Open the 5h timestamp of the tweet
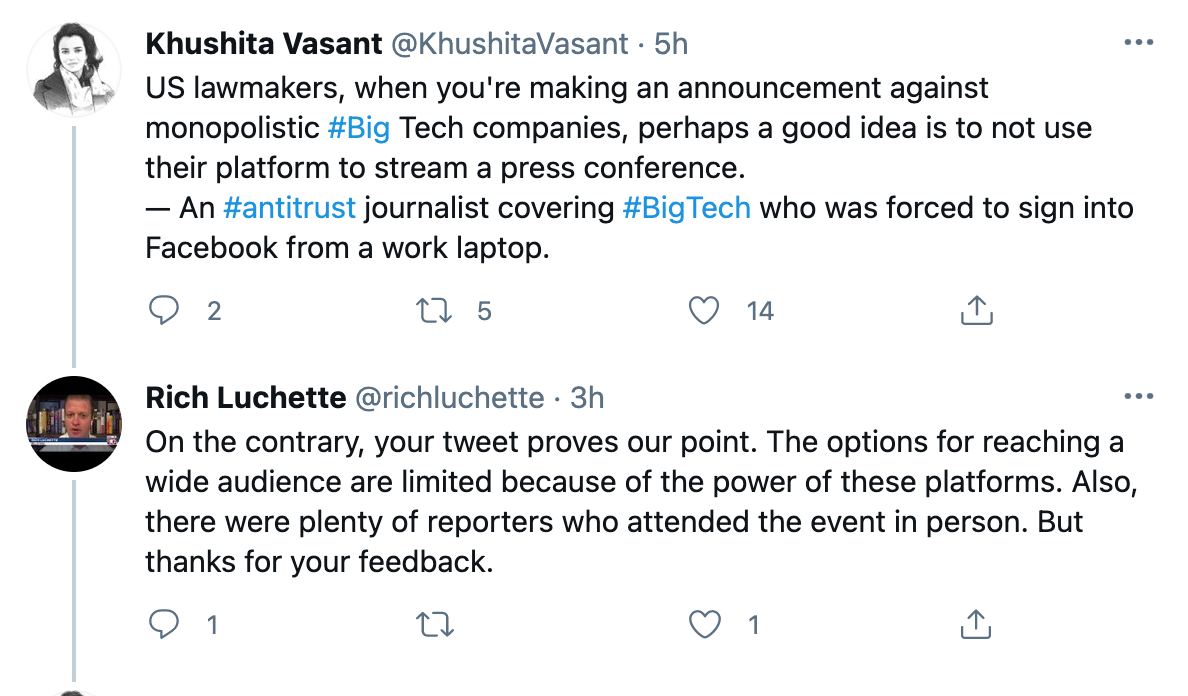Image resolution: width=1188 pixels, height=696 pixels. click(671, 44)
